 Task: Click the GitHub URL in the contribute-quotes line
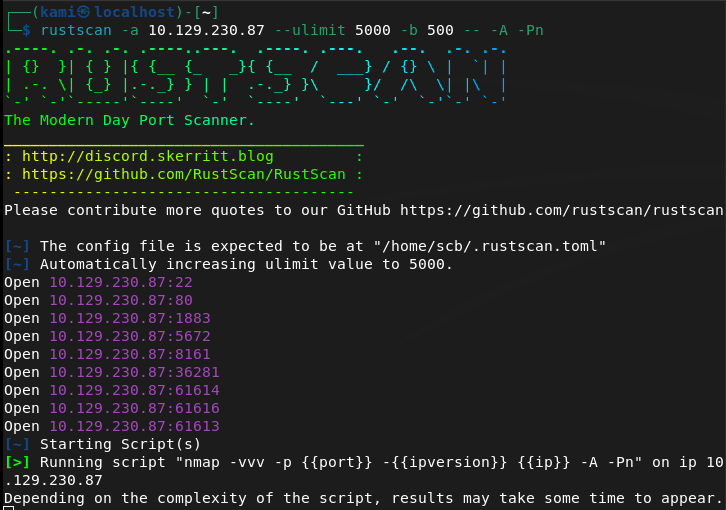pyautogui.click(x=561, y=210)
